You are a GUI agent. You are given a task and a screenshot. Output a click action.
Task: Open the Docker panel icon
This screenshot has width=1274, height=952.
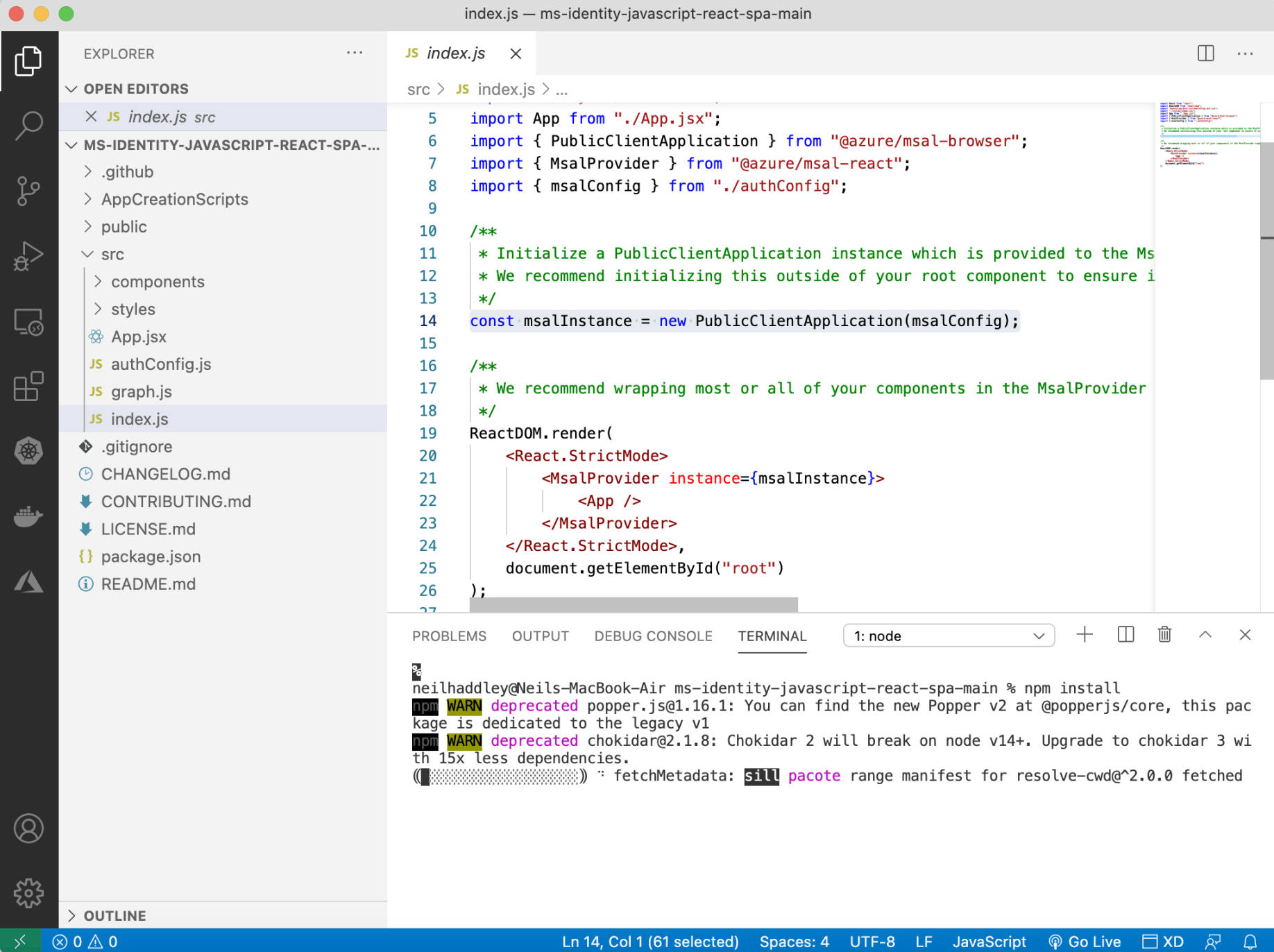[28, 516]
